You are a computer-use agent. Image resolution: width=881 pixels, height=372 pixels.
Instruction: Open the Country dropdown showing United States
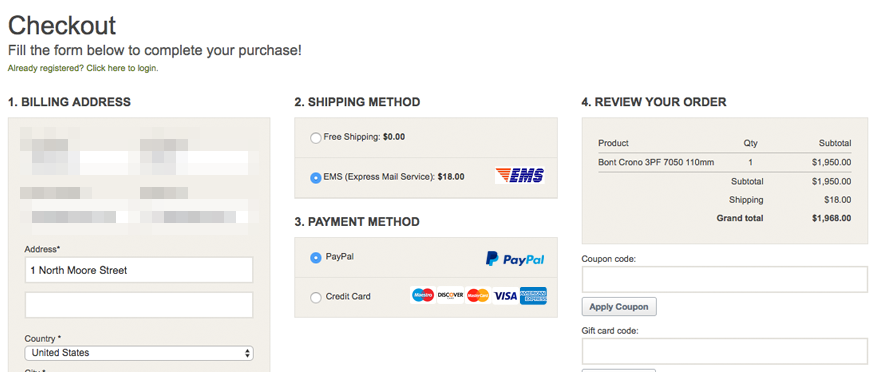click(x=139, y=353)
